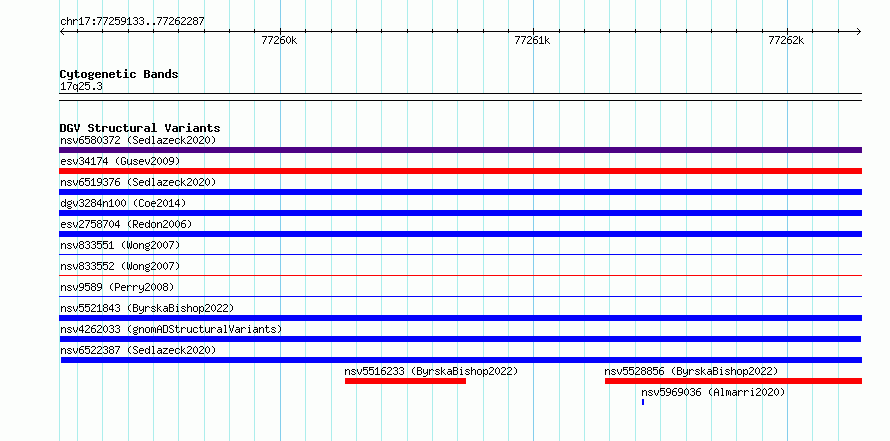Click the chr17:77259133..77262287 coordinate text

tap(132, 22)
